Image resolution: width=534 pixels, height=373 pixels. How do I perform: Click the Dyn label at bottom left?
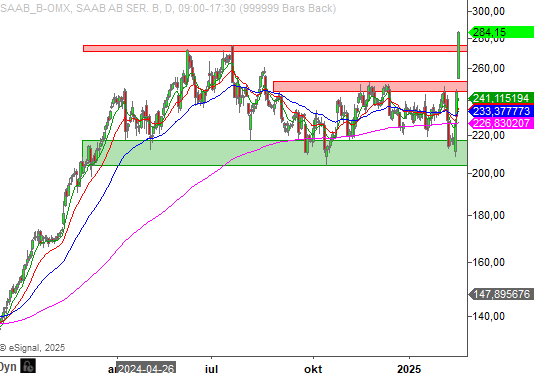8,367
